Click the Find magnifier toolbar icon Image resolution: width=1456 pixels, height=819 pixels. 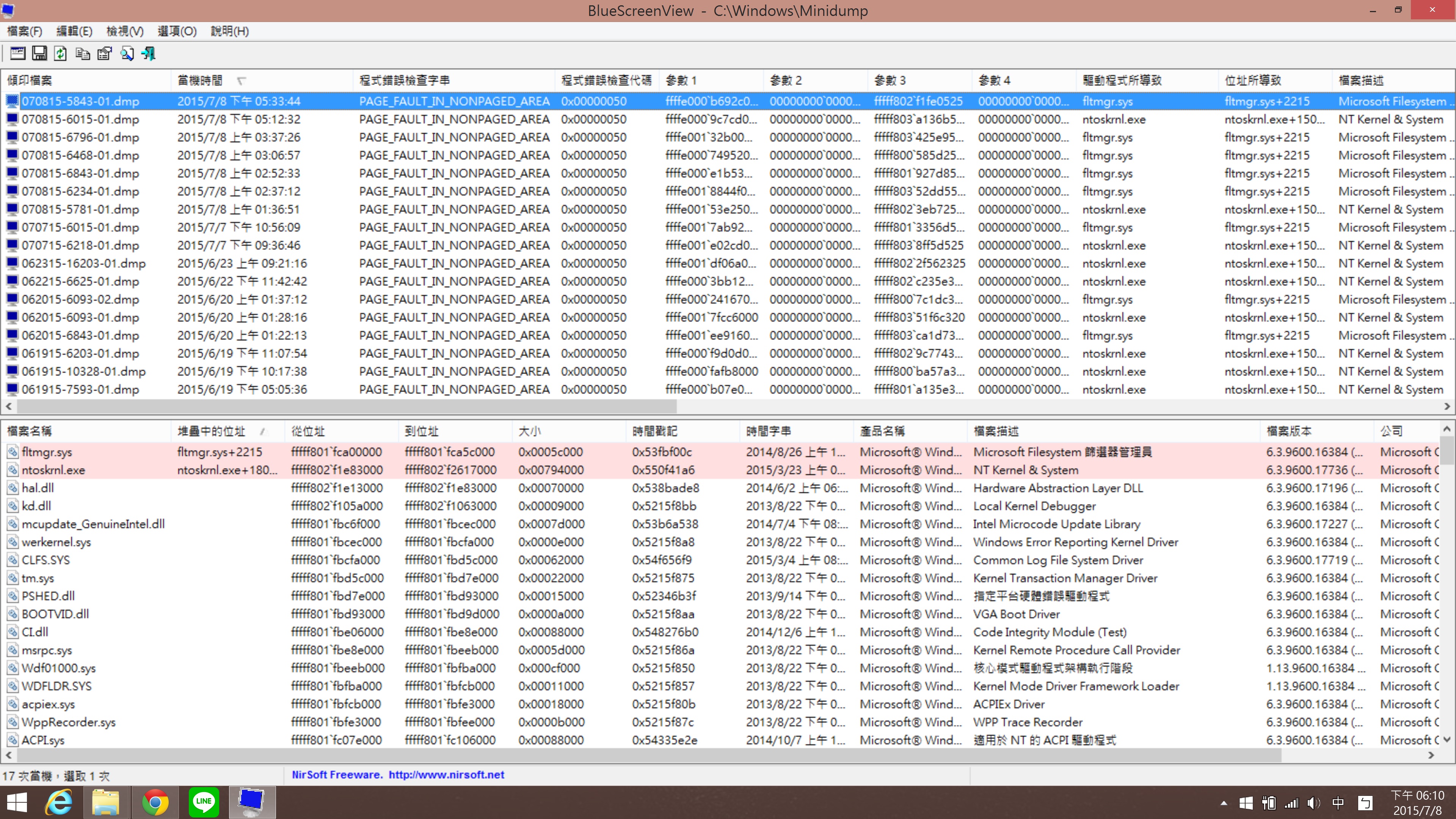127,54
